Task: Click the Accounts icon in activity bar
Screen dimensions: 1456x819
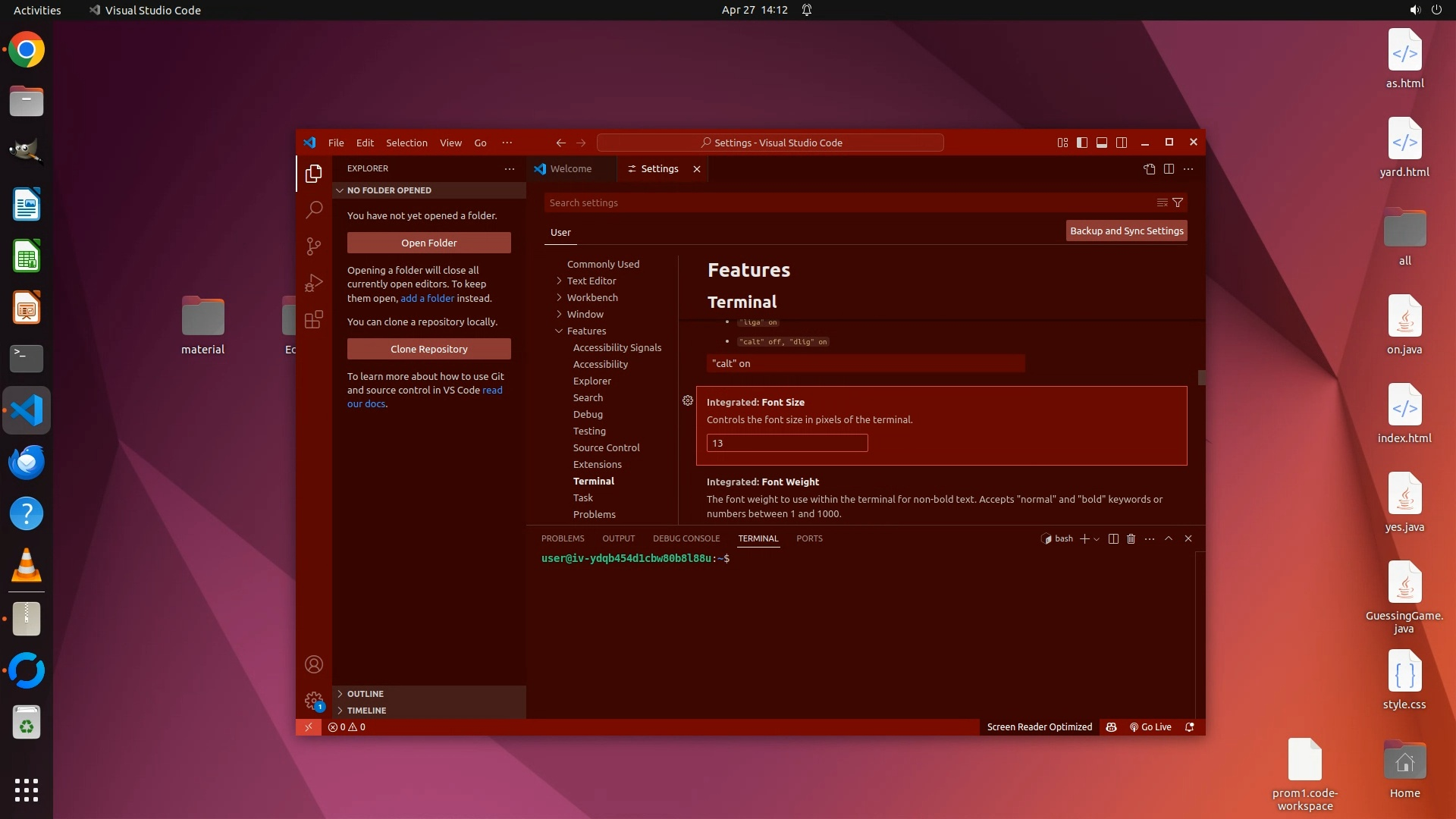Action: (x=314, y=664)
